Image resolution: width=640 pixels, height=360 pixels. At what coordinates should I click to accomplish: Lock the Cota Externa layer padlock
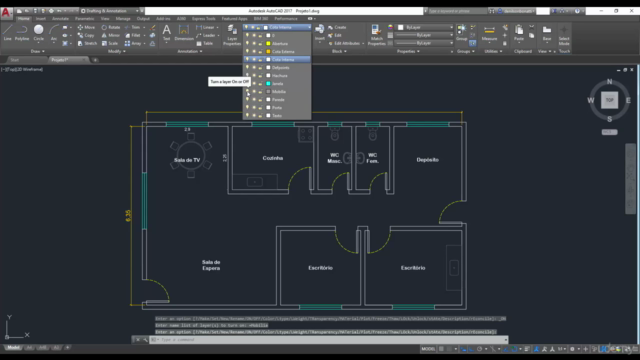(260, 51)
